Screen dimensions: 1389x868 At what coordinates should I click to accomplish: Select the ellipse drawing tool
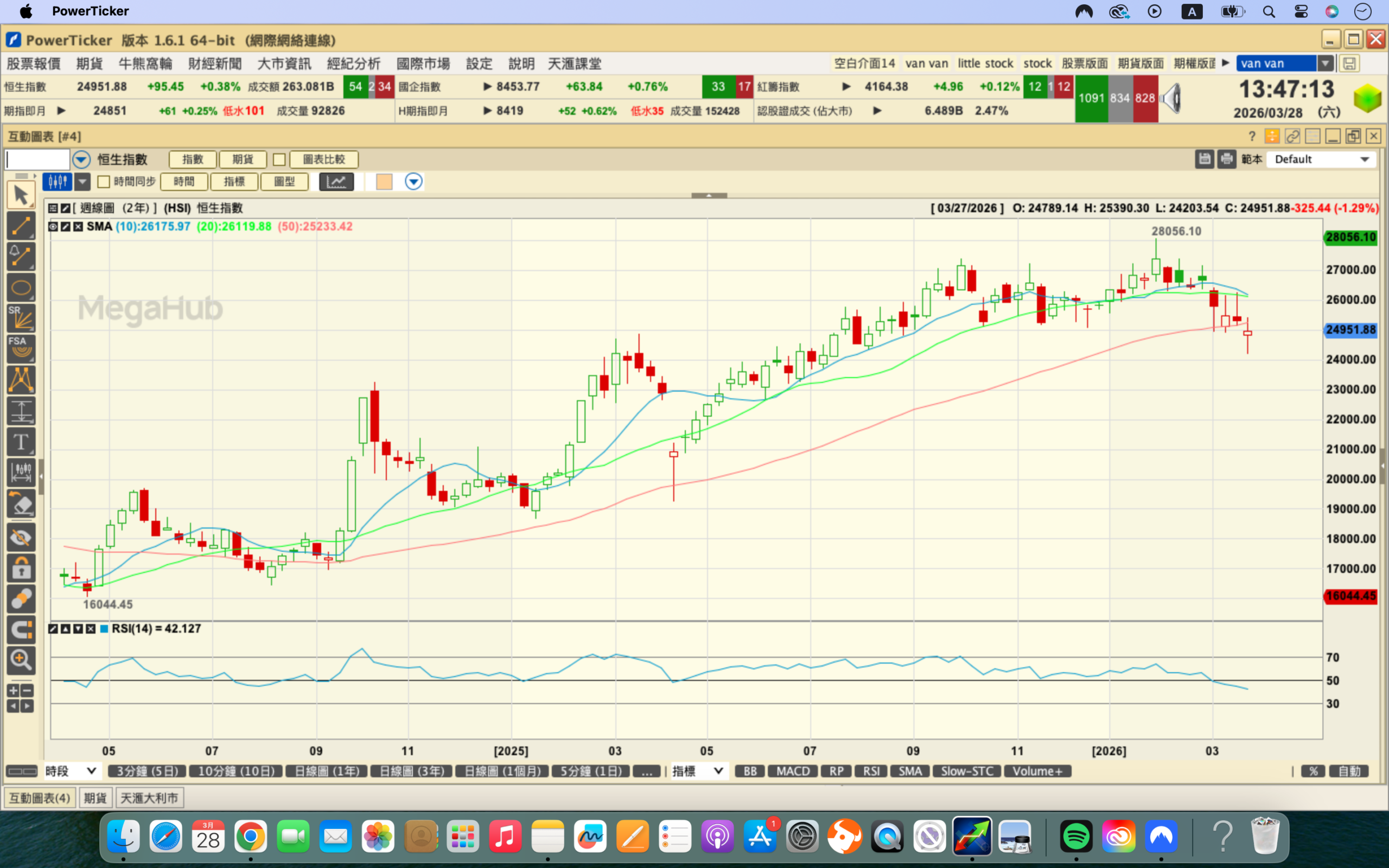point(21,287)
